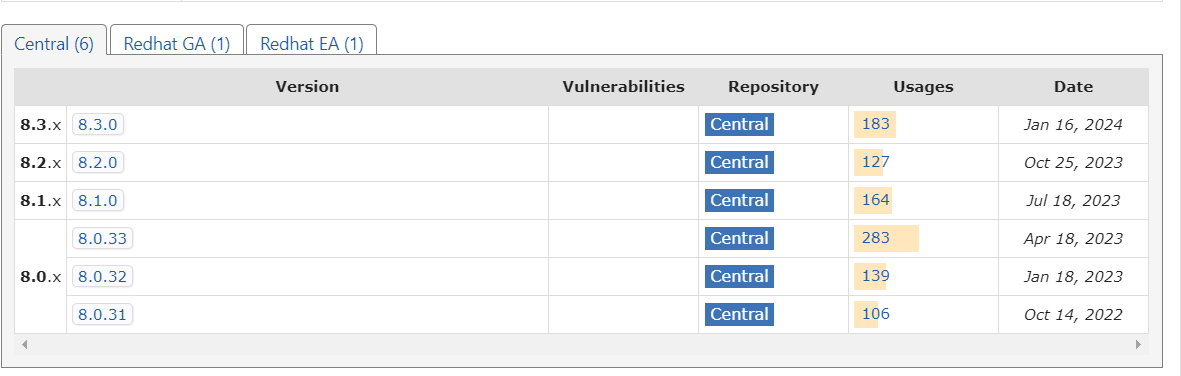Open version 8.0.31 link
Image resolution: width=1181 pixels, height=376 pixels.
(x=102, y=314)
